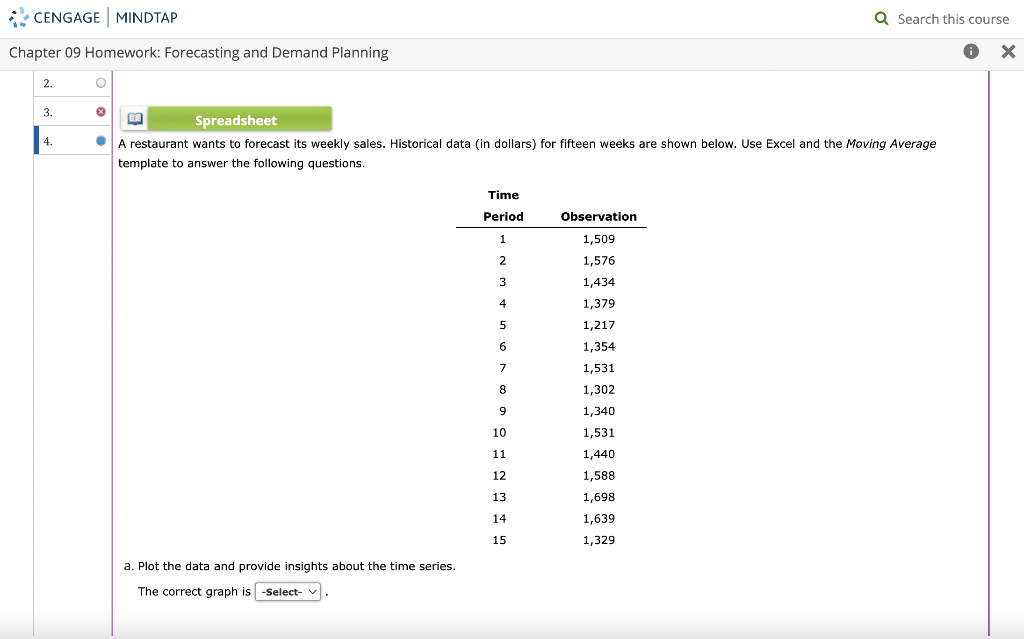Image resolution: width=1024 pixels, height=639 pixels.
Task: Close the homework window with the X
Action: [x=1008, y=51]
